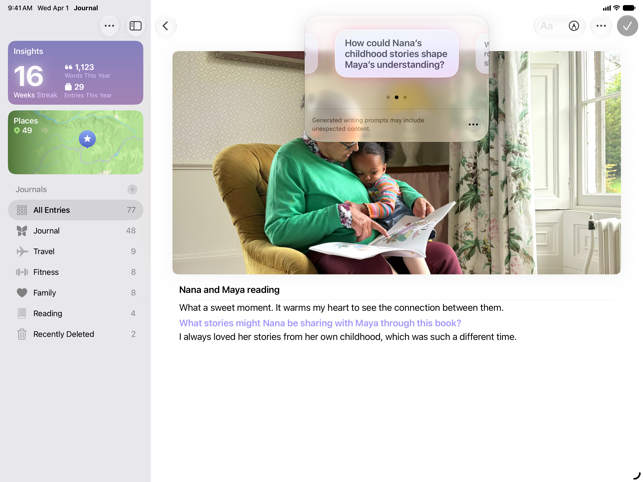643x482 pixels.
Task: Open Recently Deleted trash folder
Action: pyautogui.click(x=75, y=334)
